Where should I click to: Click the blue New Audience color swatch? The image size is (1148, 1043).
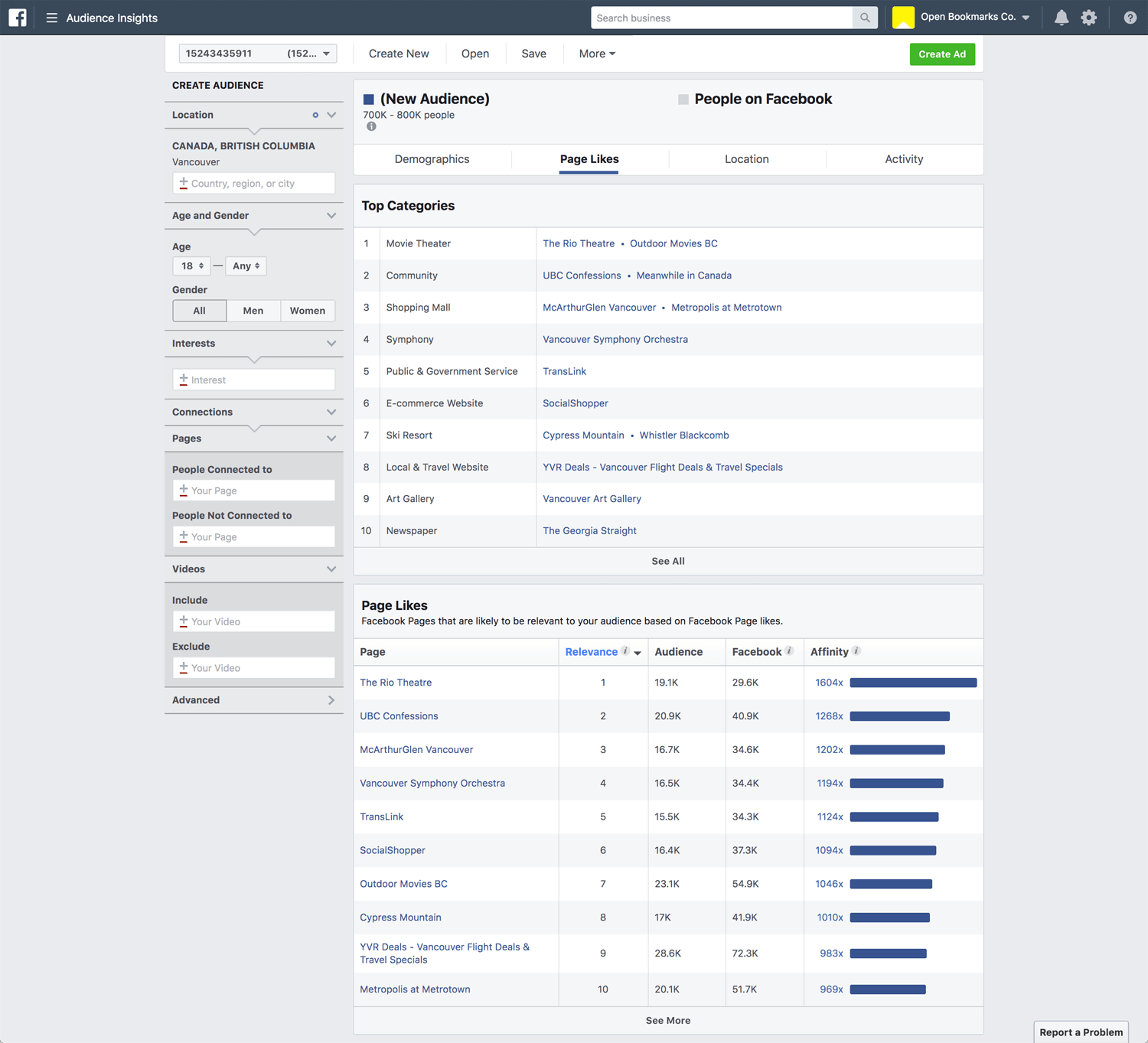pyautogui.click(x=369, y=99)
